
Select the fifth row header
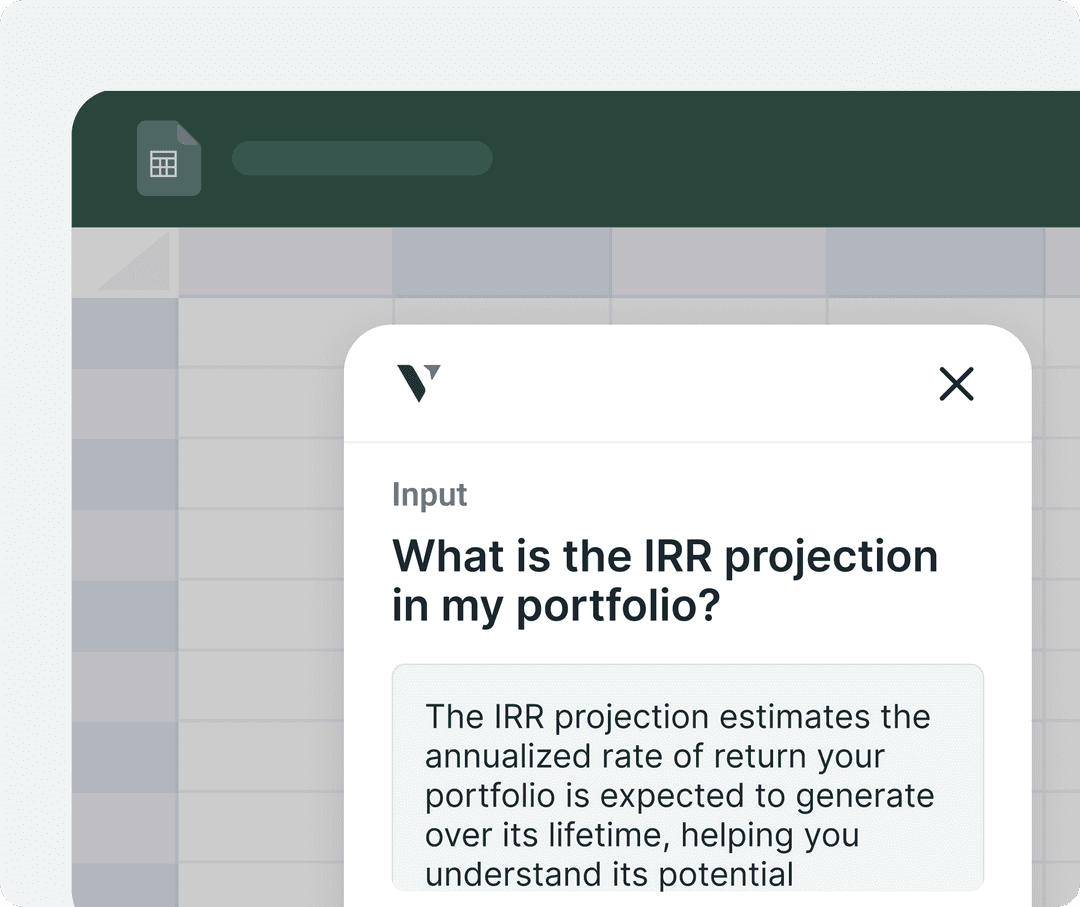125,616
